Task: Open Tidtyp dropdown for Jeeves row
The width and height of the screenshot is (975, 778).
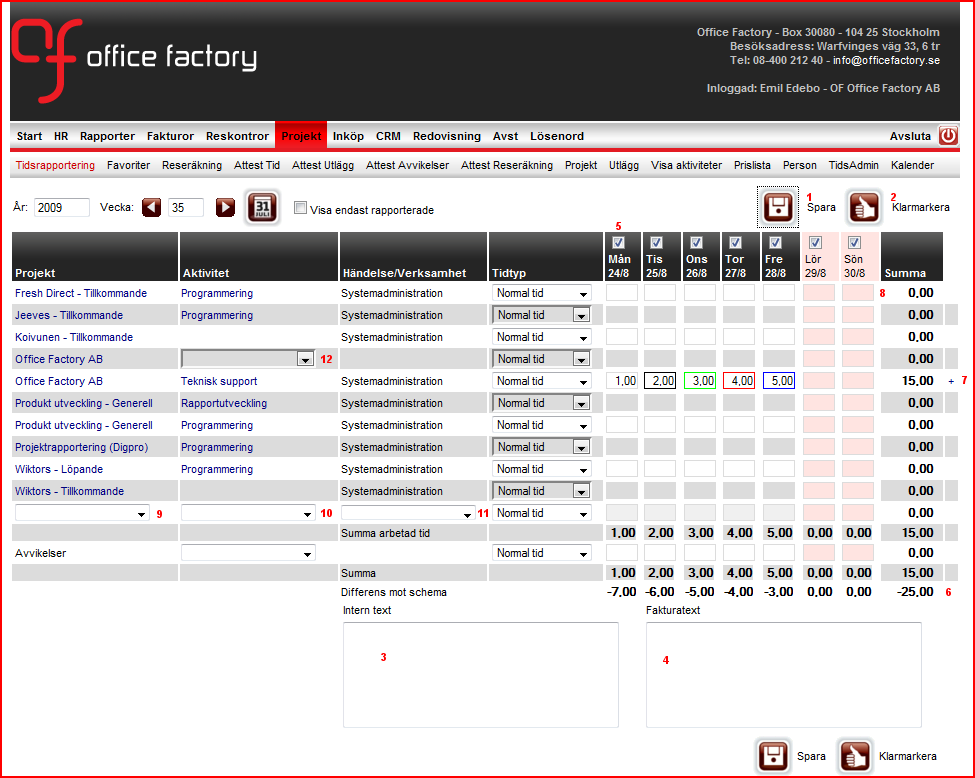Action: click(x=542, y=315)
